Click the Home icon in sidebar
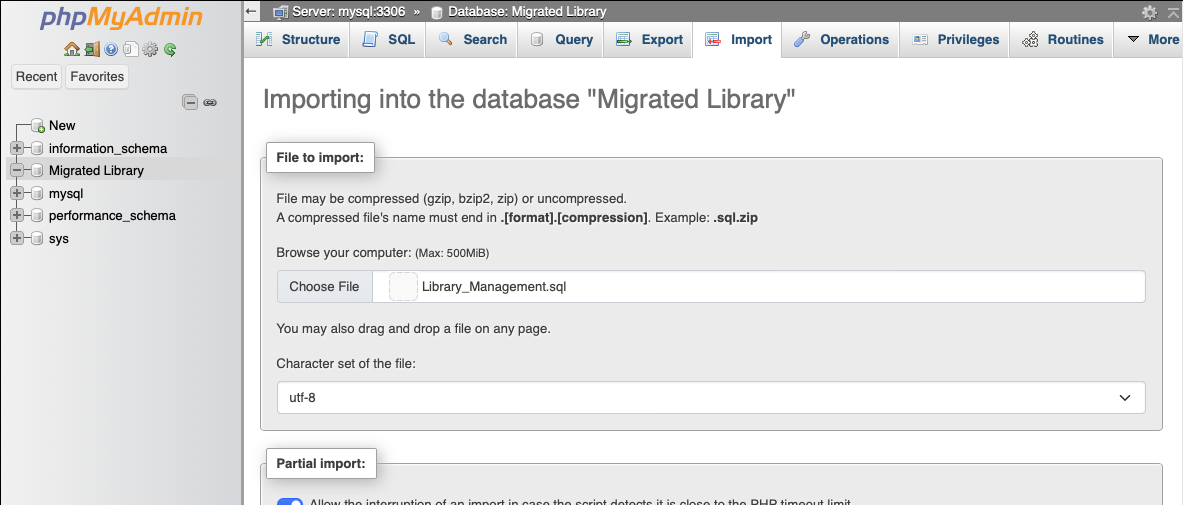1183x505 pixels. pyautogui.click(x=71, y=49)
